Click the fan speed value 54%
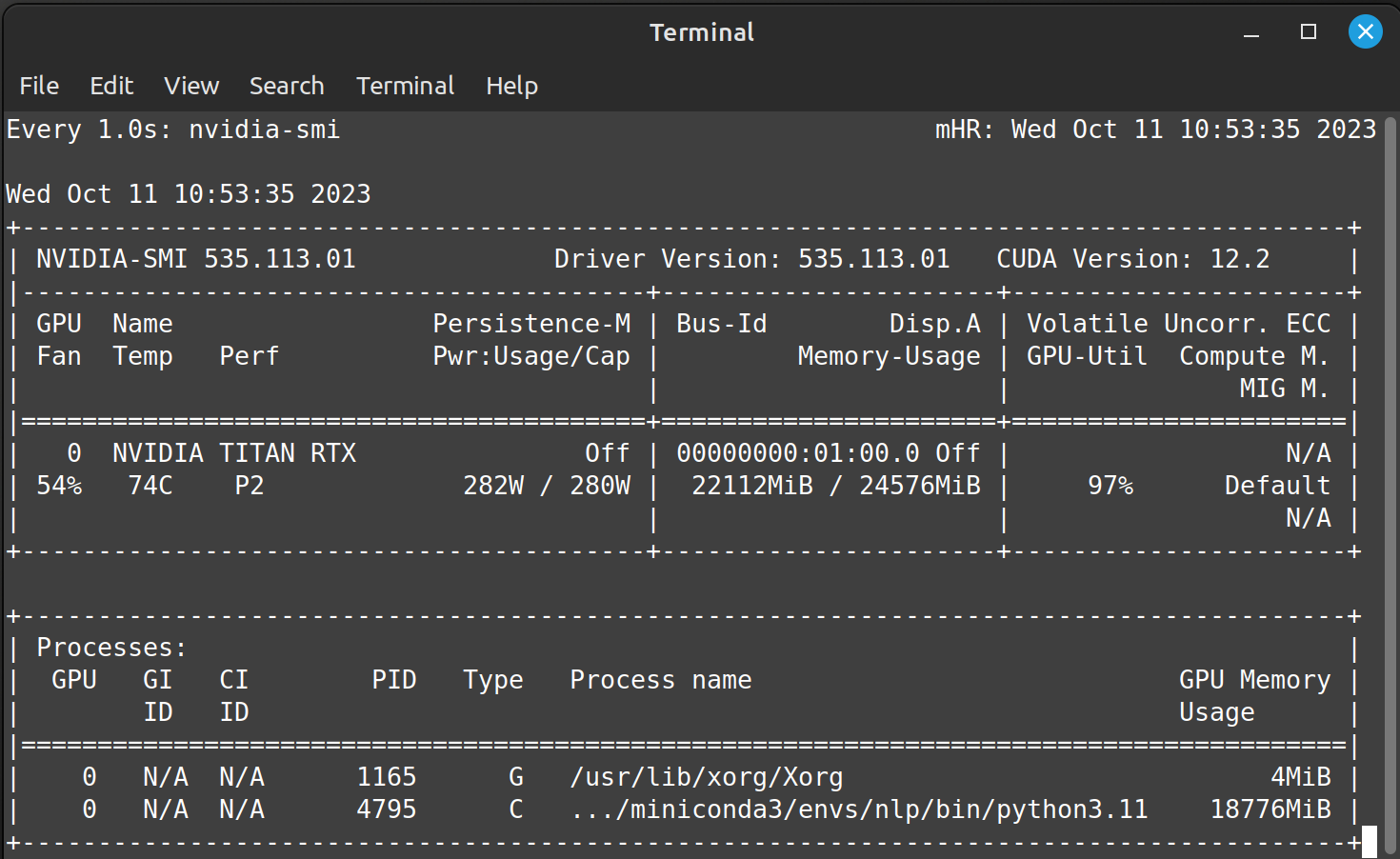Viewport: 1400px width, 859px height. click(x=59, y=486)
